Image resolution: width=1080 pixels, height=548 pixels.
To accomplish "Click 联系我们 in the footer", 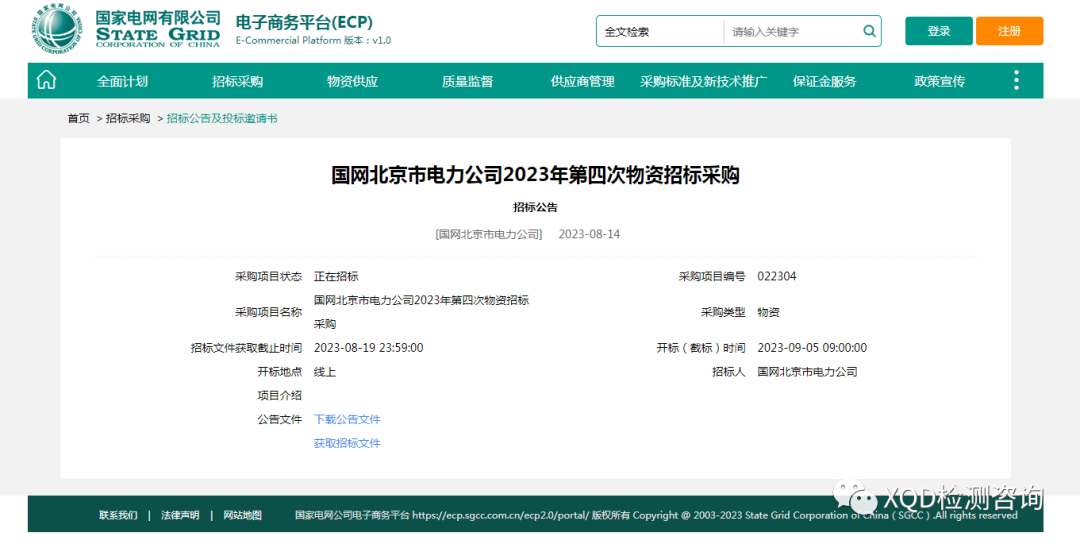I will click(x=118, y=515).
